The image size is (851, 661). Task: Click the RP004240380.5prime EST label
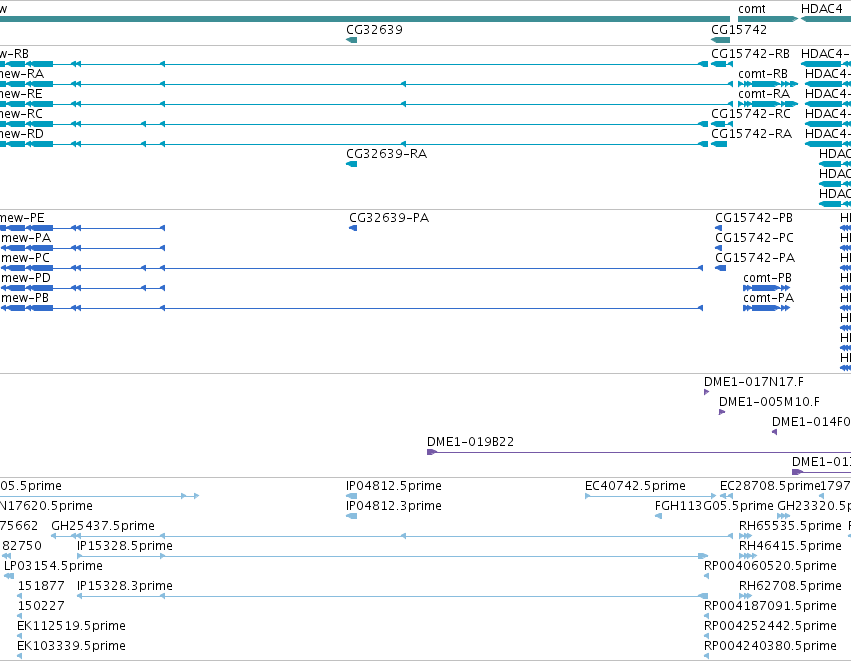770,646
